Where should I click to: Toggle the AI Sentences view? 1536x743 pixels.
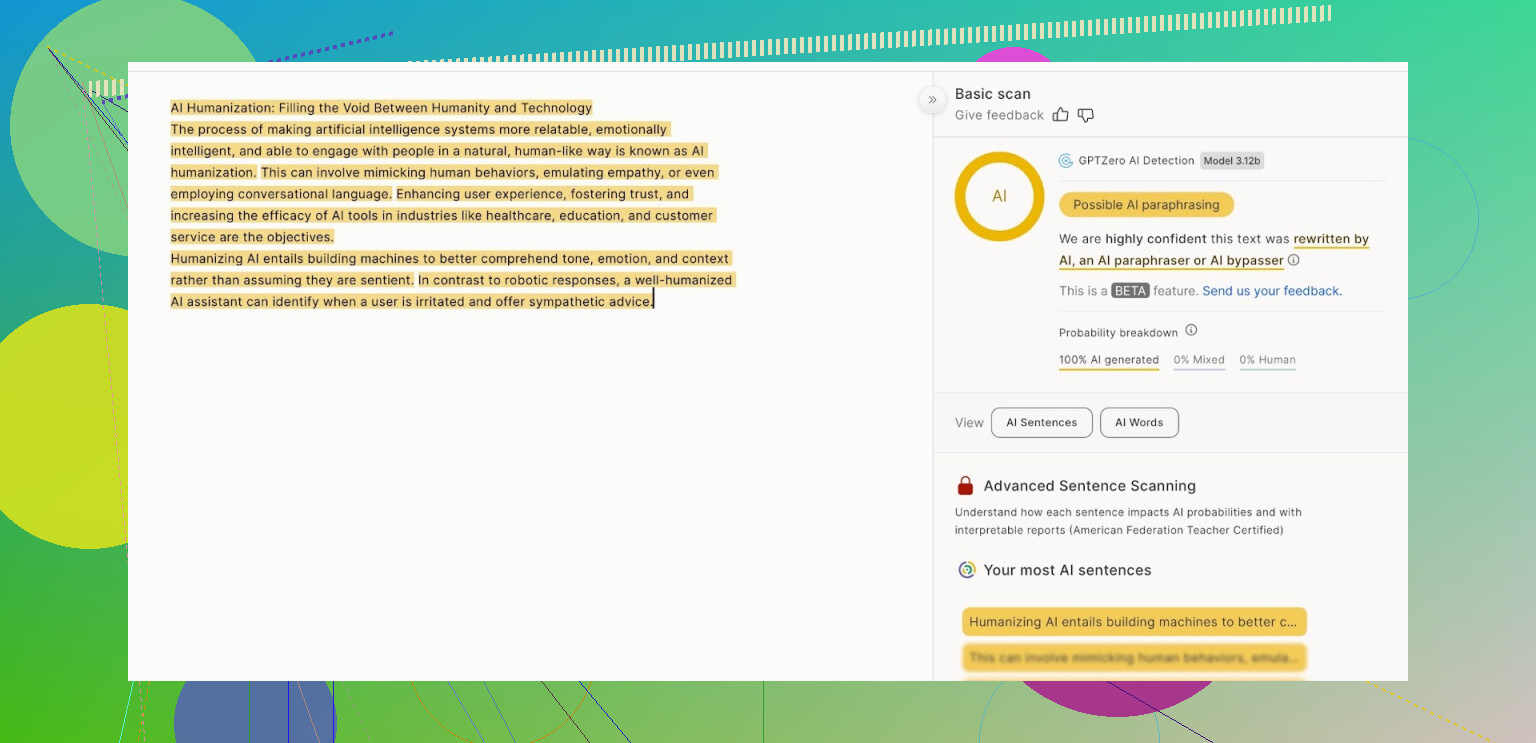[x=1041, y=423]
